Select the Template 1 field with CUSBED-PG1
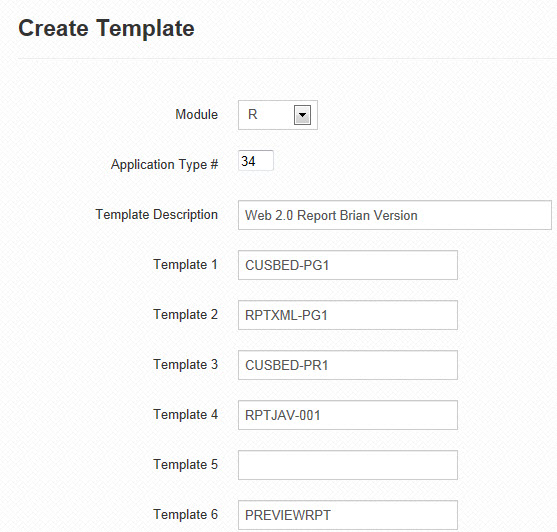Viewport: 557px width, 532px height. pyautogui.click(x=348, y=265)
